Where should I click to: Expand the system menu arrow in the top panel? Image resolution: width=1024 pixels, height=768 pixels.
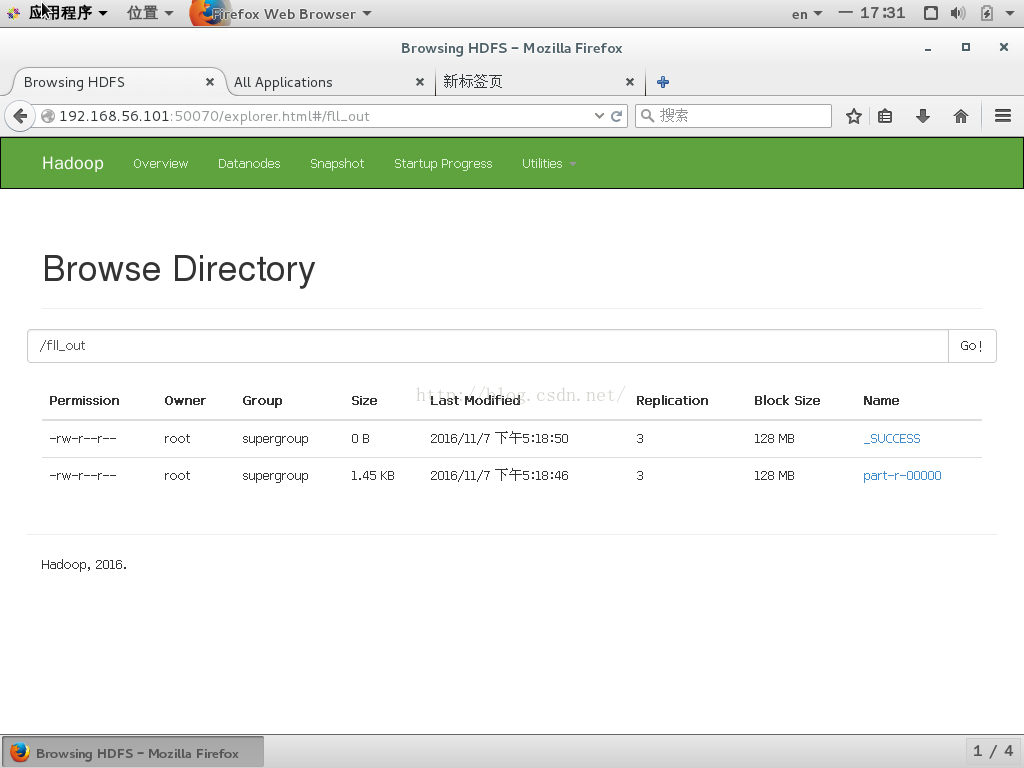coord(1009,13)
